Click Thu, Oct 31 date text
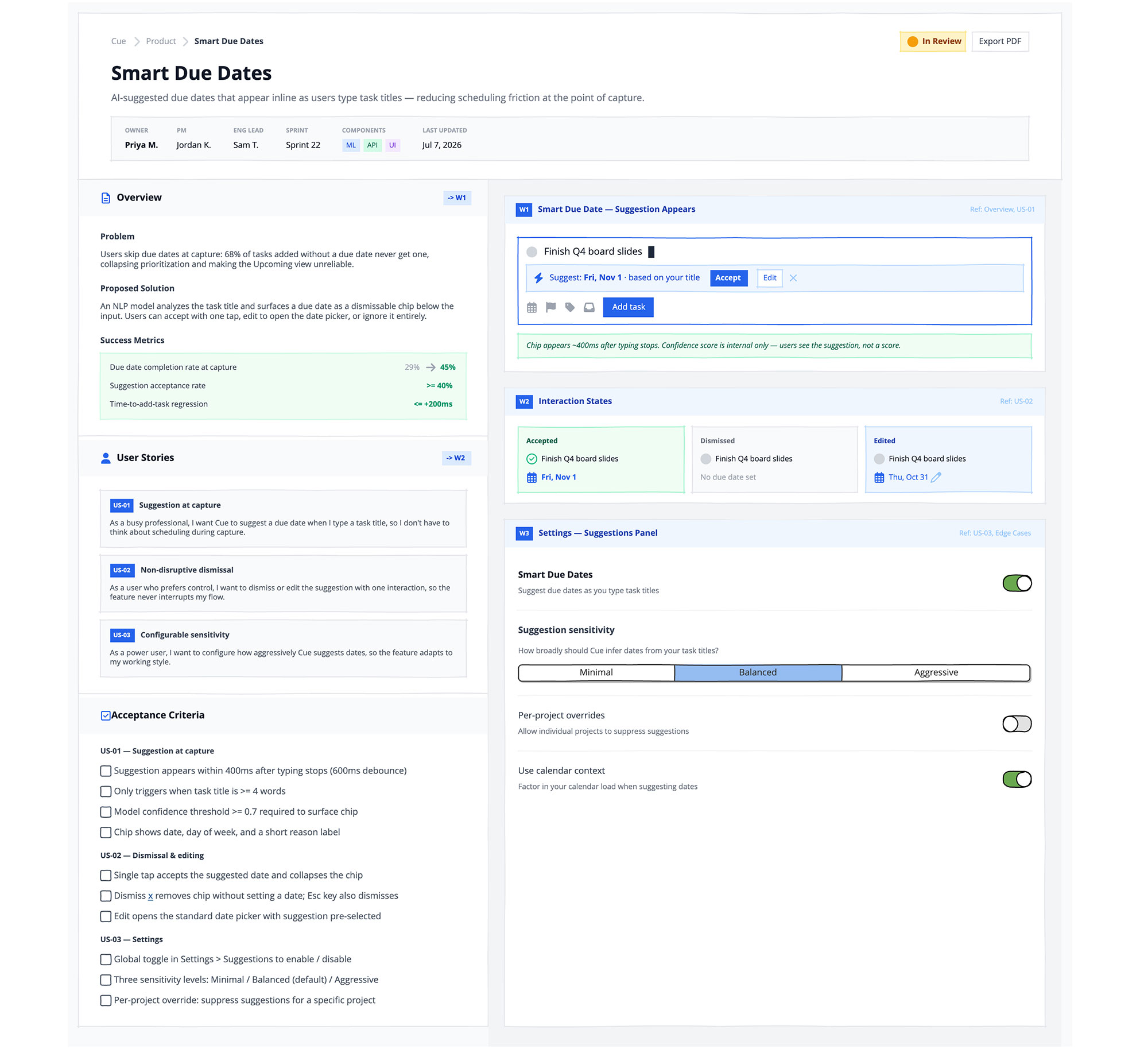Viewport: 1148px width, 1049px height. (x=908, y=478)
